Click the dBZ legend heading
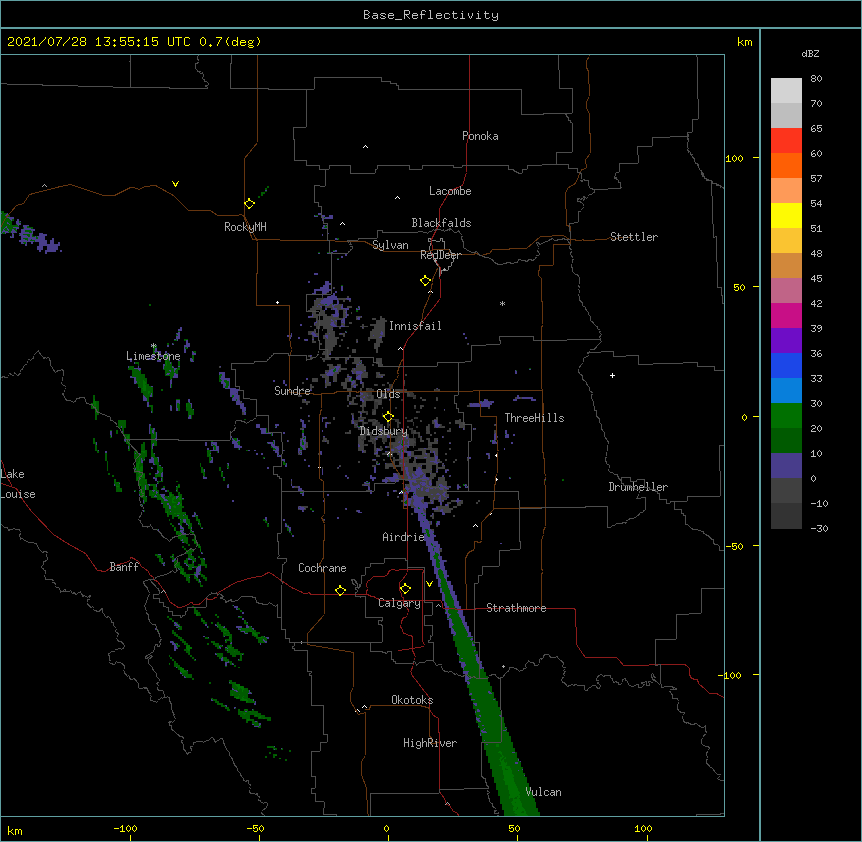The width and height of the screenshot is (862, 842). pos(810,53)
